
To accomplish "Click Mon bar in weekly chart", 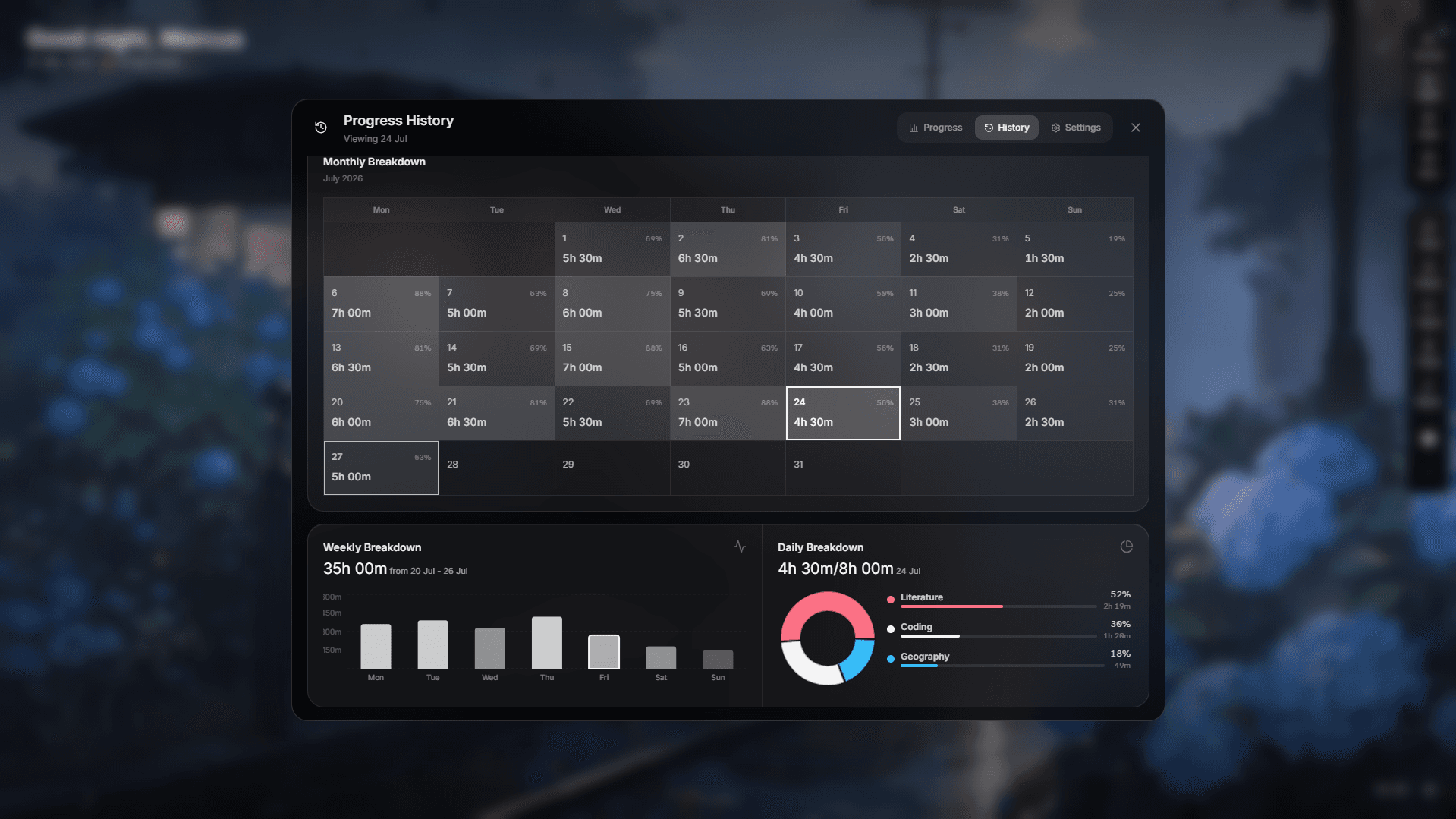I will [376, 646].
